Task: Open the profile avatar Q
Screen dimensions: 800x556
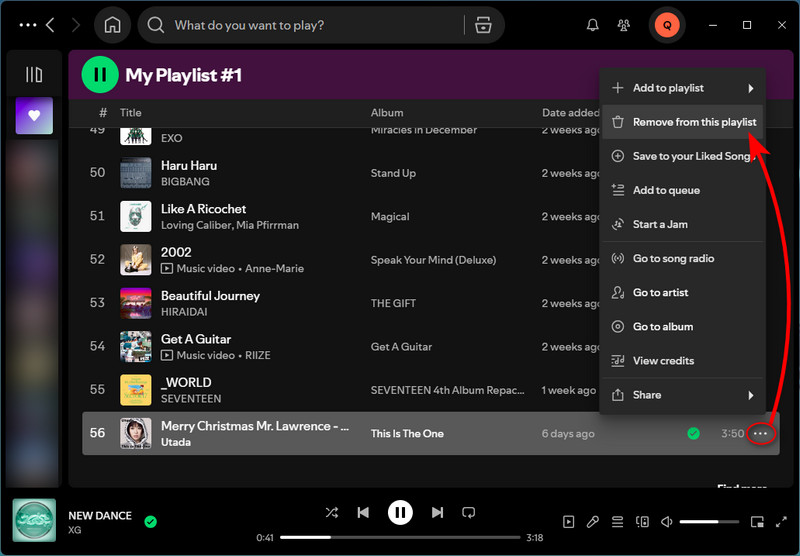Action: 667,25
